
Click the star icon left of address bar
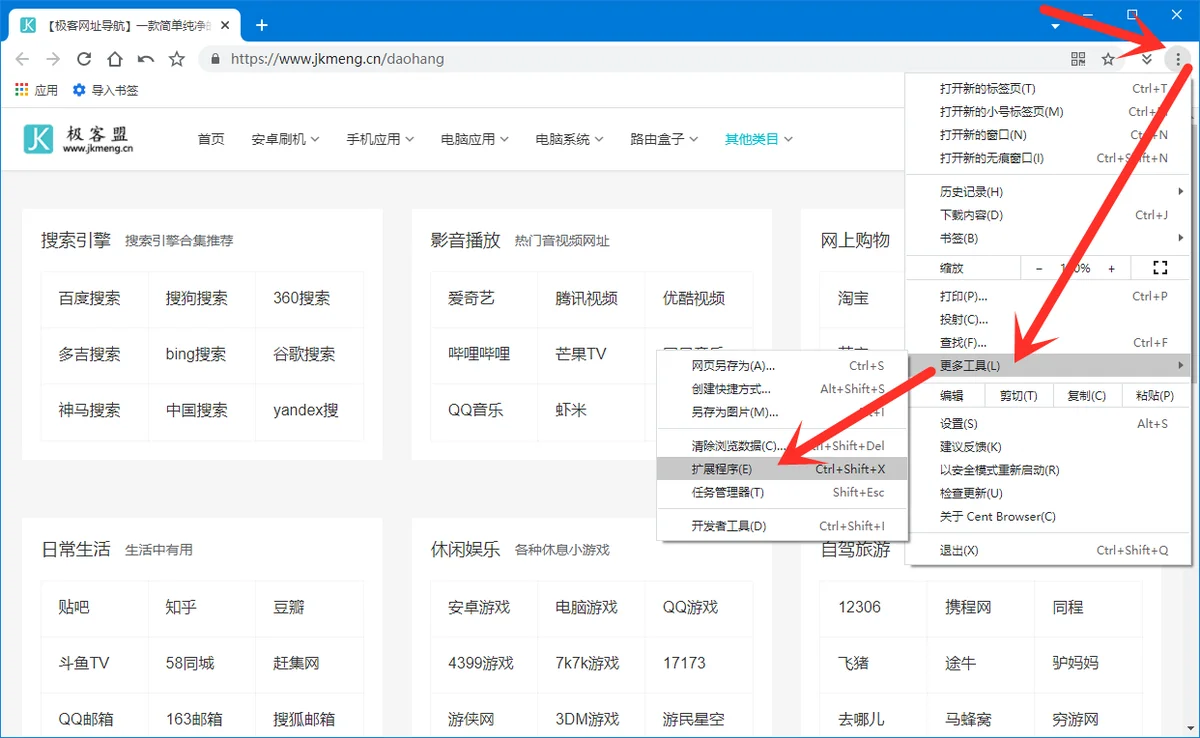click(x=177, y=59)
